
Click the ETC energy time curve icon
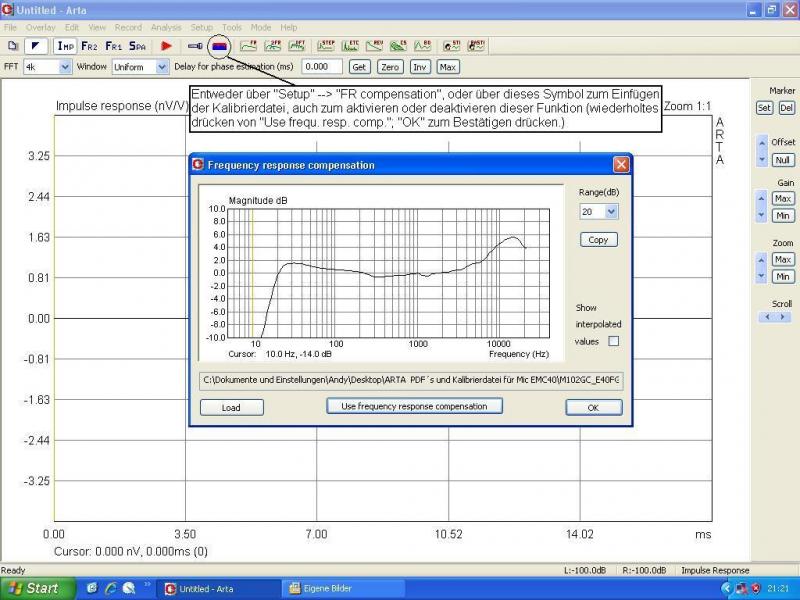351,46
